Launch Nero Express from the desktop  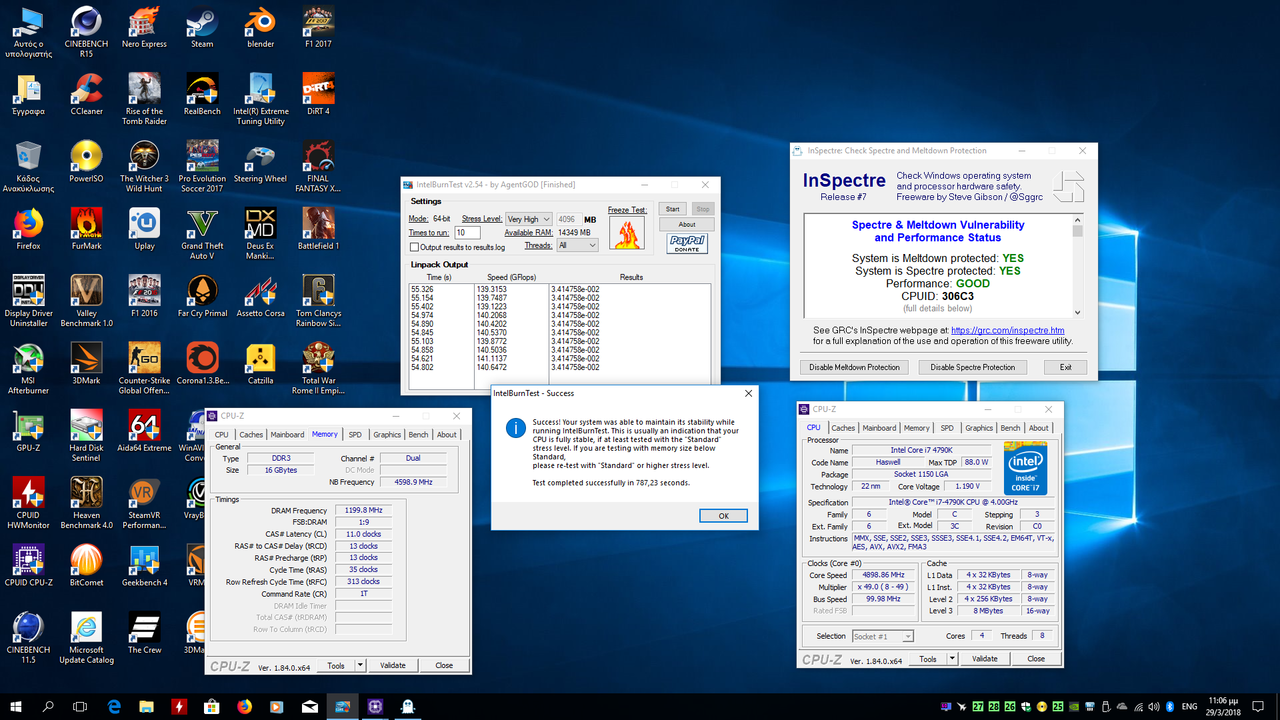point(144,27)
